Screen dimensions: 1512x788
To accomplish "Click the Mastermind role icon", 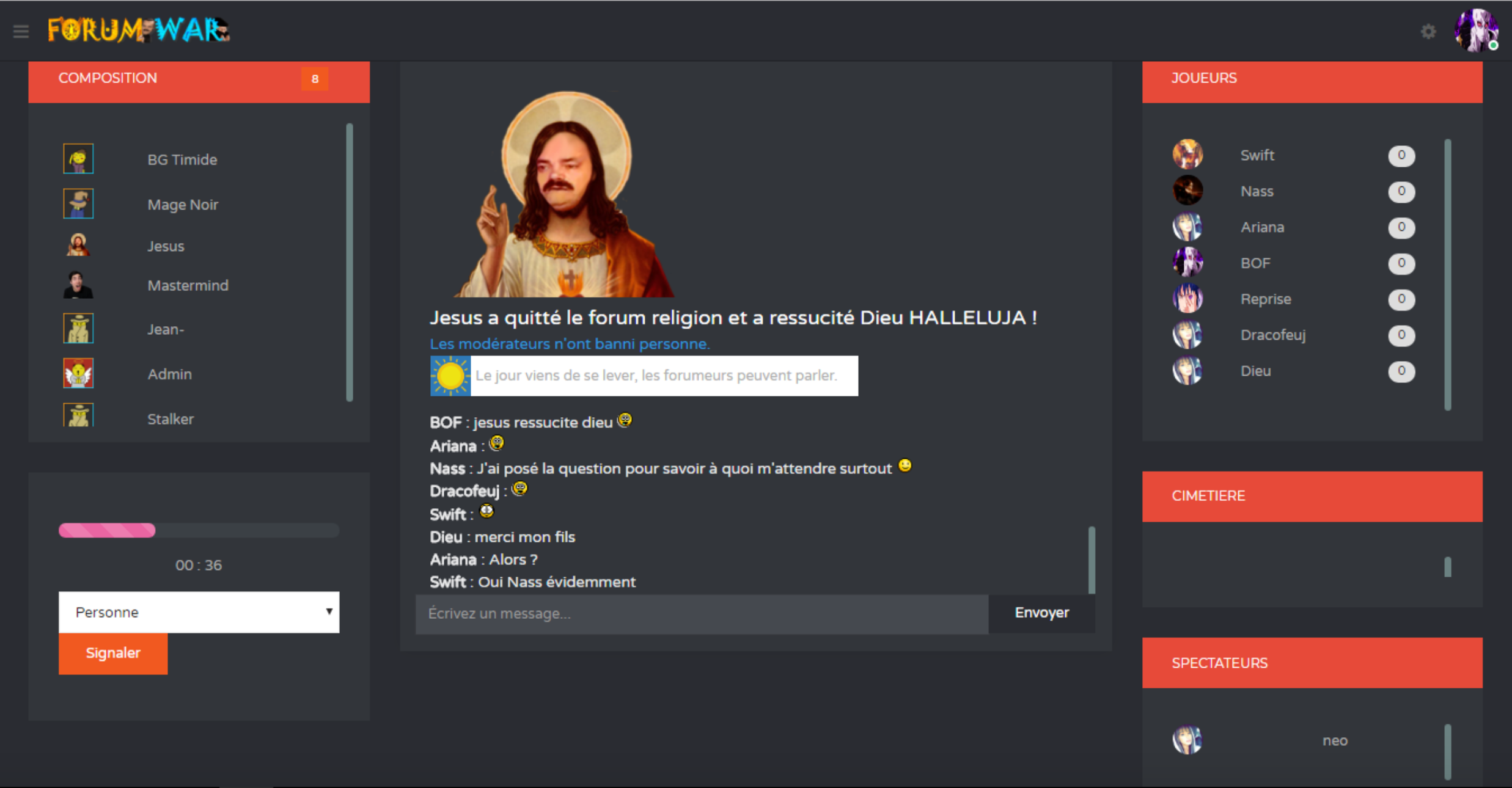I will pyautogui.click(x=78, y=285).
